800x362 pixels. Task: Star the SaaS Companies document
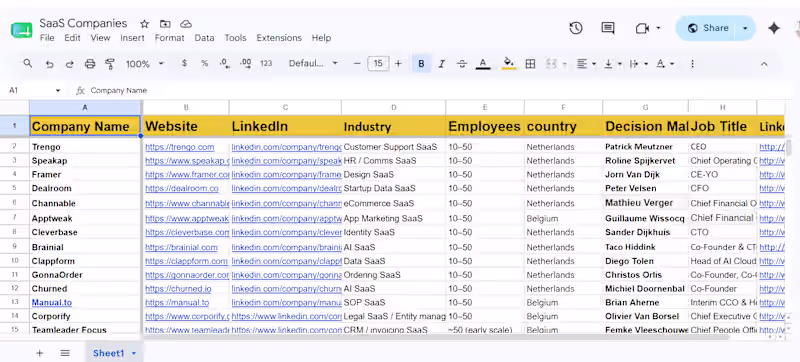click(x=144, y=24)
